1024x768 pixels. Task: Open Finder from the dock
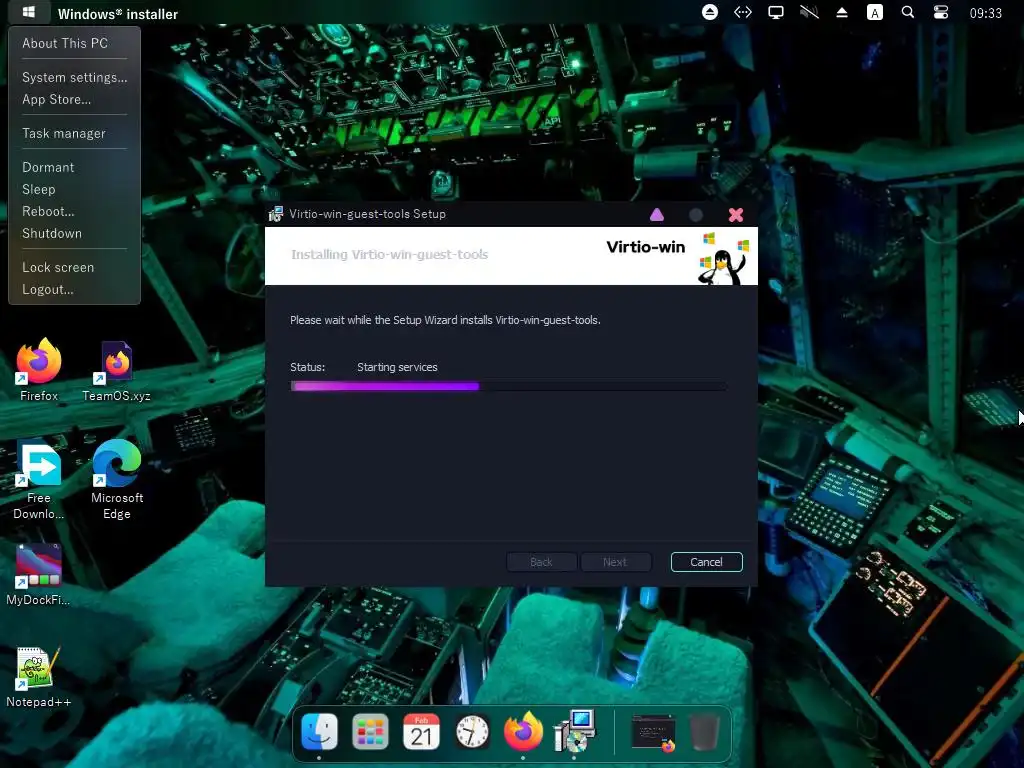319,731
